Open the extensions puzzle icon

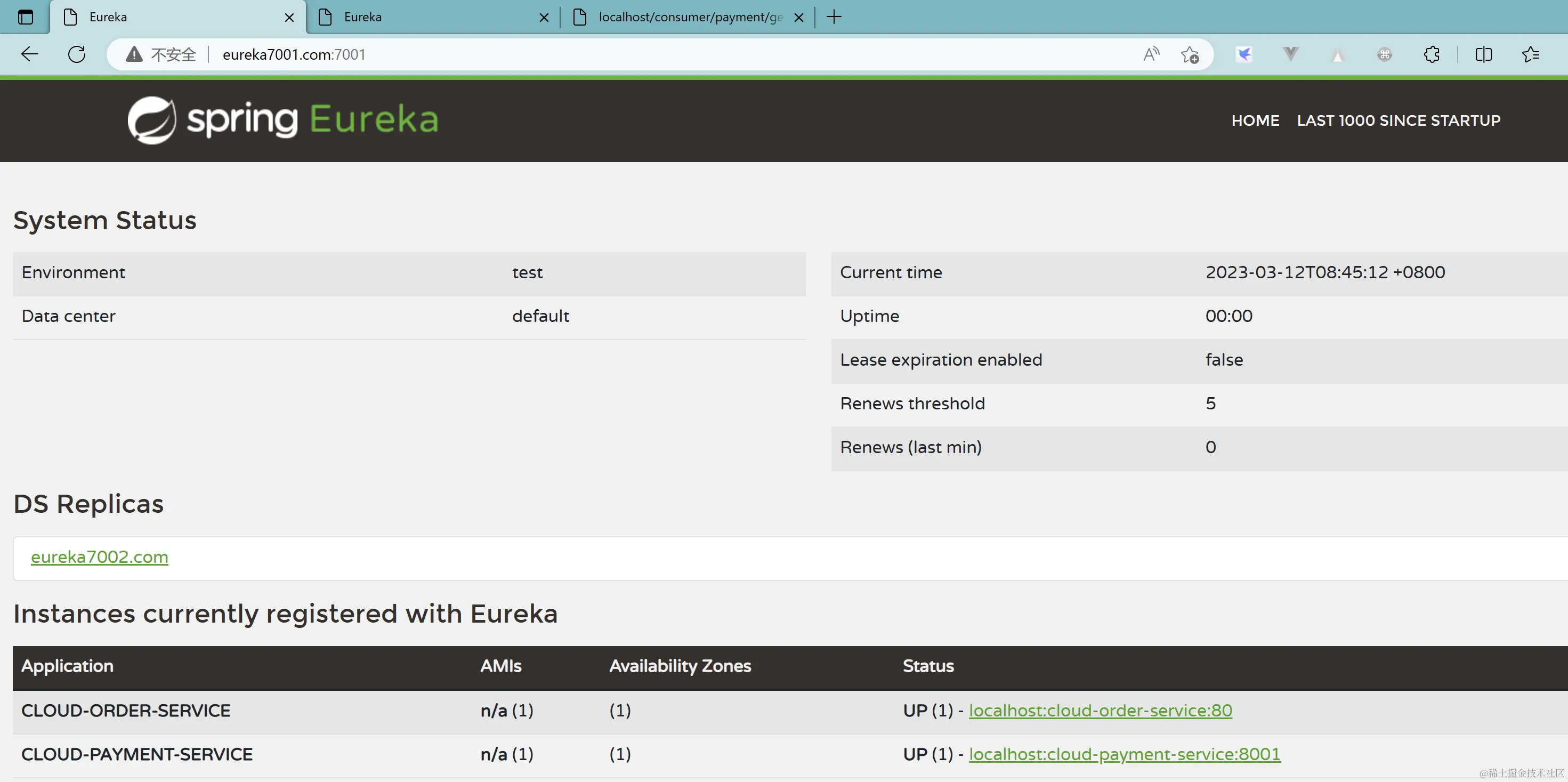point(1432,54)
